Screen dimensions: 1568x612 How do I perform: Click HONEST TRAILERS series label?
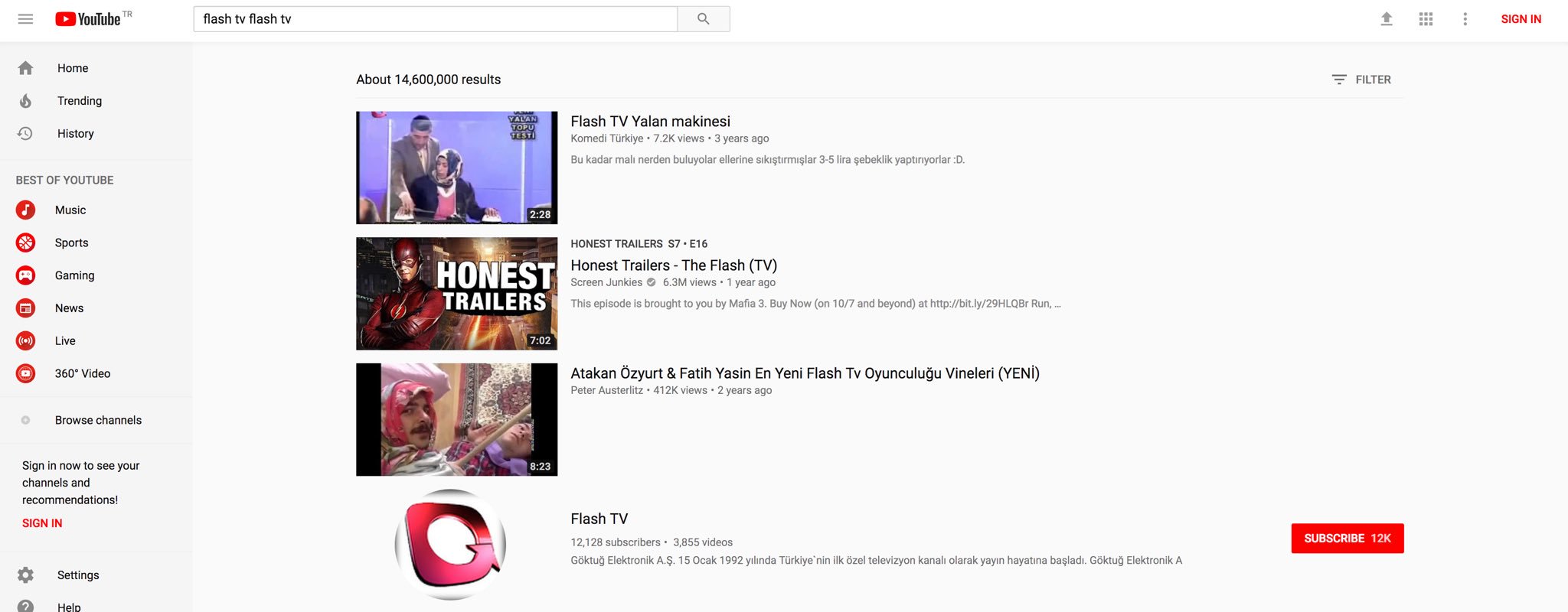(x=617, y=244)
